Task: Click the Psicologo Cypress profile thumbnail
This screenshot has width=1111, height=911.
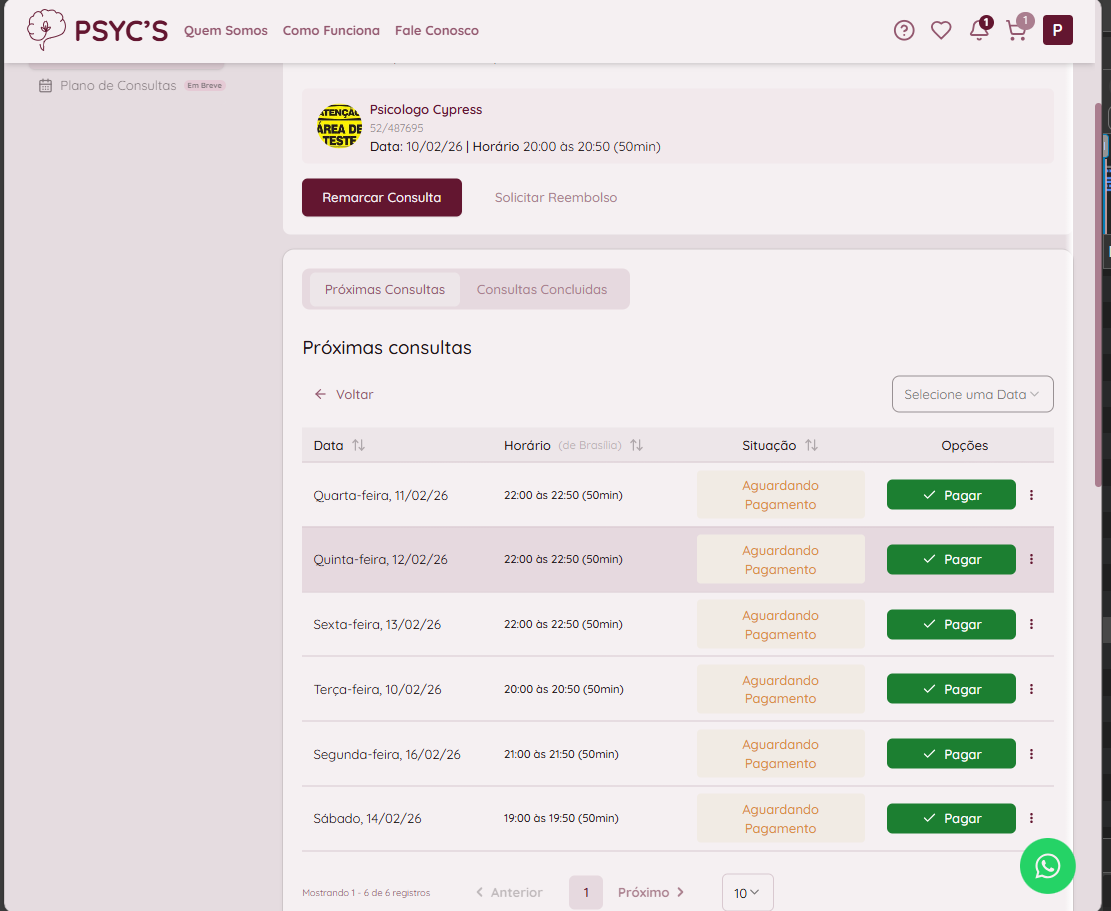Action: [339, 126]
